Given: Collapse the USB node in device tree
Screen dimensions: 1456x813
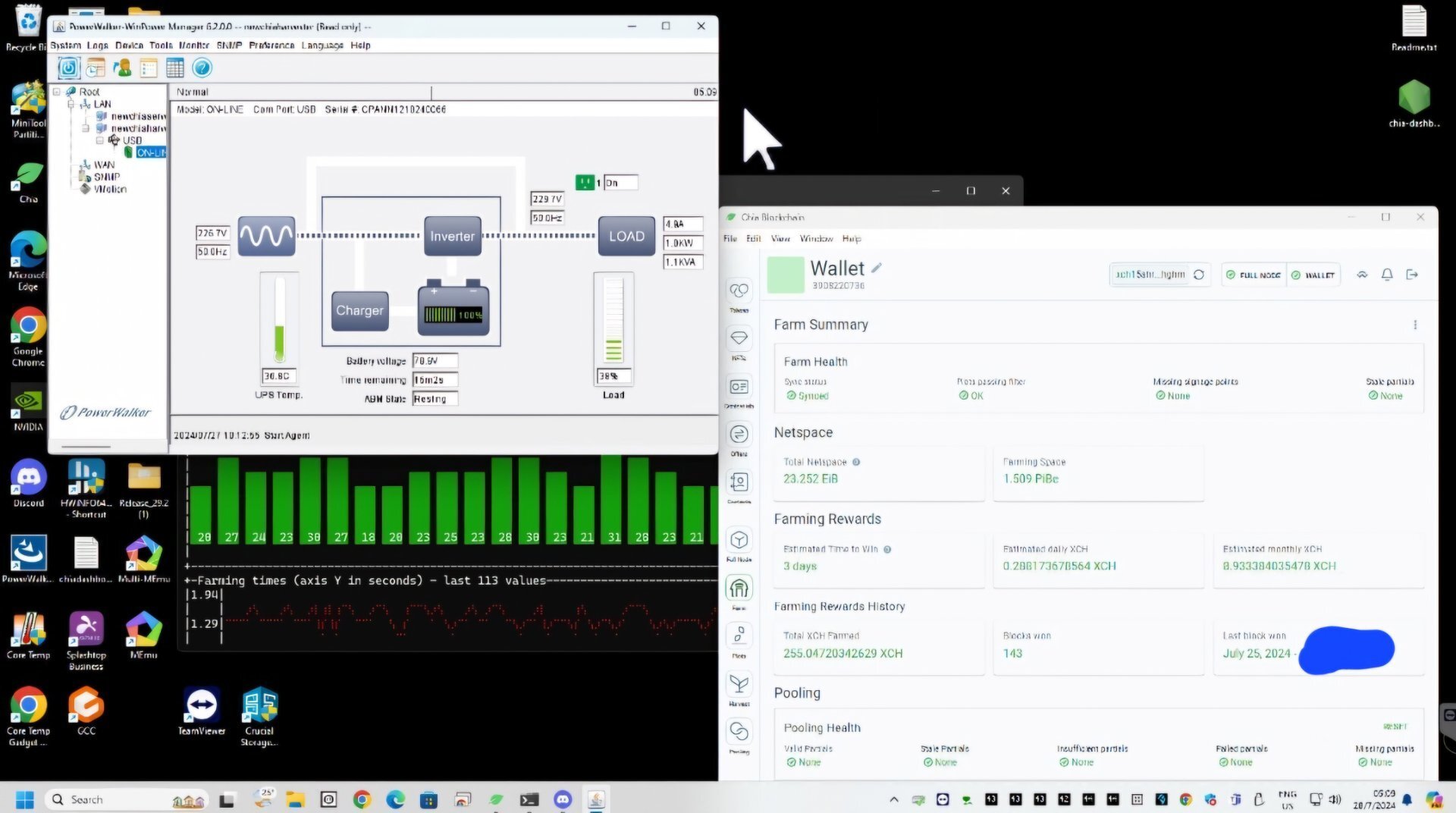Looking at the screenshot, I should [x=100, y=140].
